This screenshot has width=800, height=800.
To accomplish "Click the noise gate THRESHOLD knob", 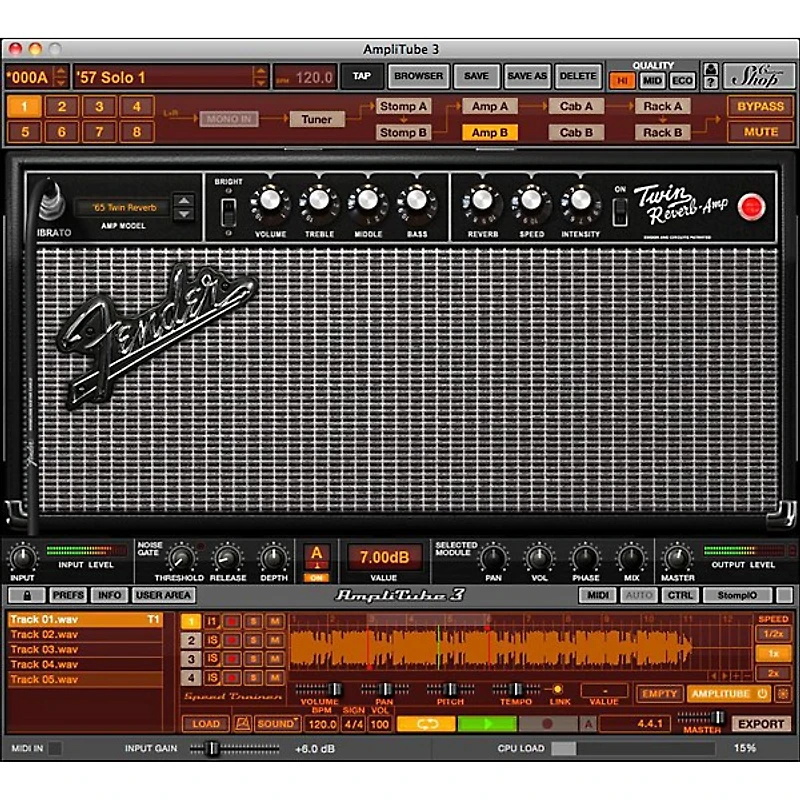I will pos(181,559).
